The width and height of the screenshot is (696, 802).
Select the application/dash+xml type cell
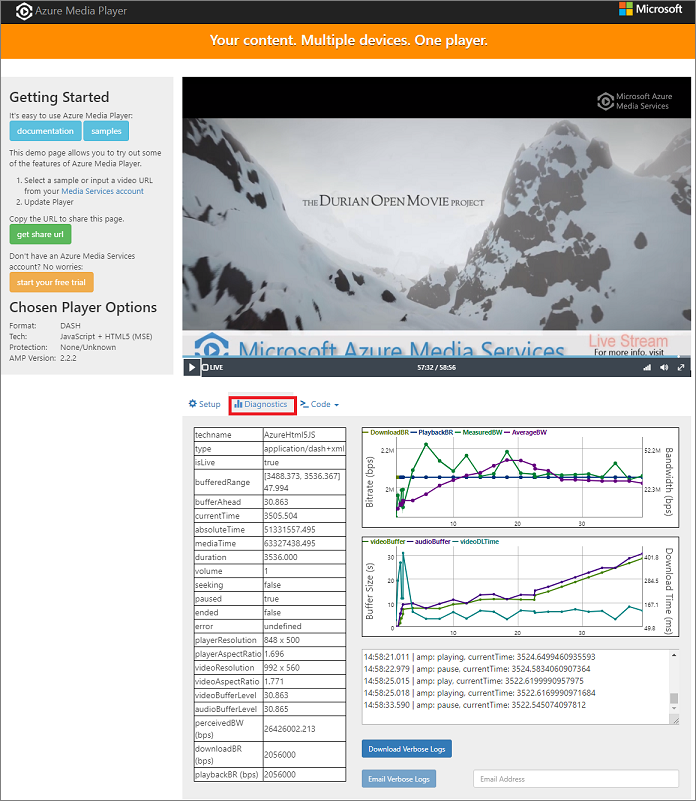click(304, 449)
